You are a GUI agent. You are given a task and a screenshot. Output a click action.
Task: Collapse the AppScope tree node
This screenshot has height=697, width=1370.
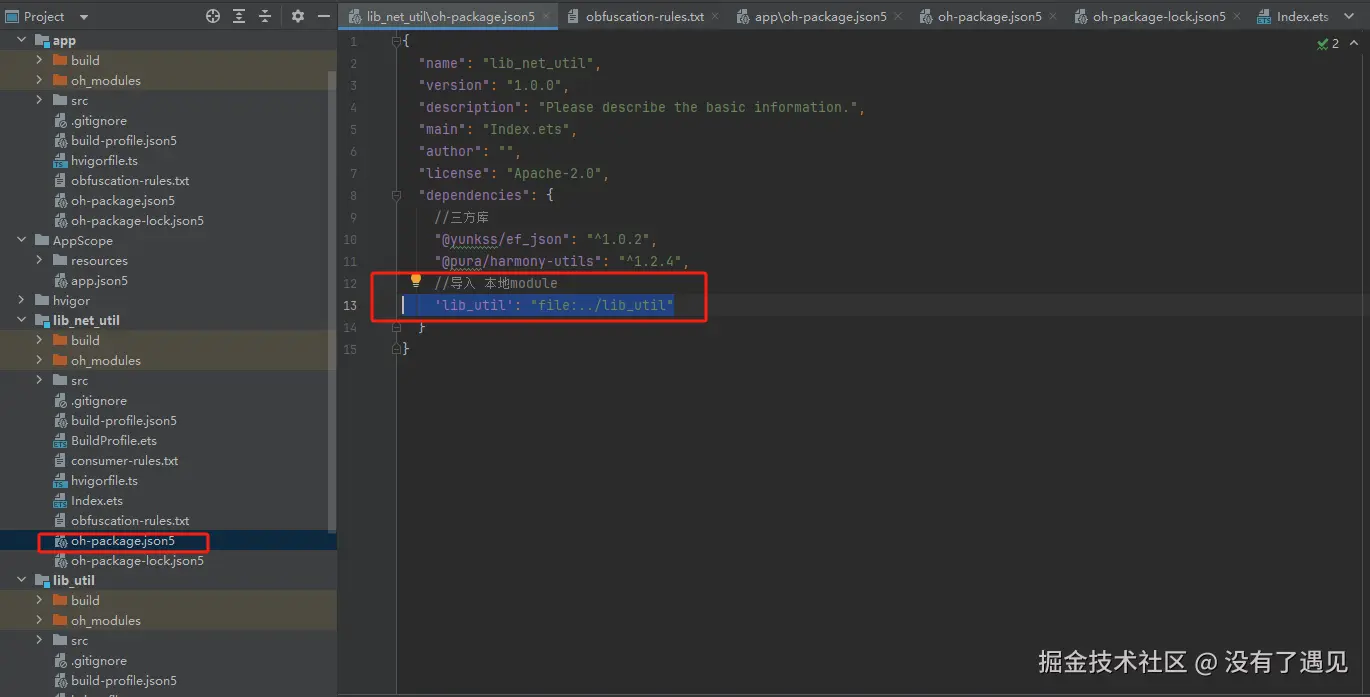click(x=21, y=240)
